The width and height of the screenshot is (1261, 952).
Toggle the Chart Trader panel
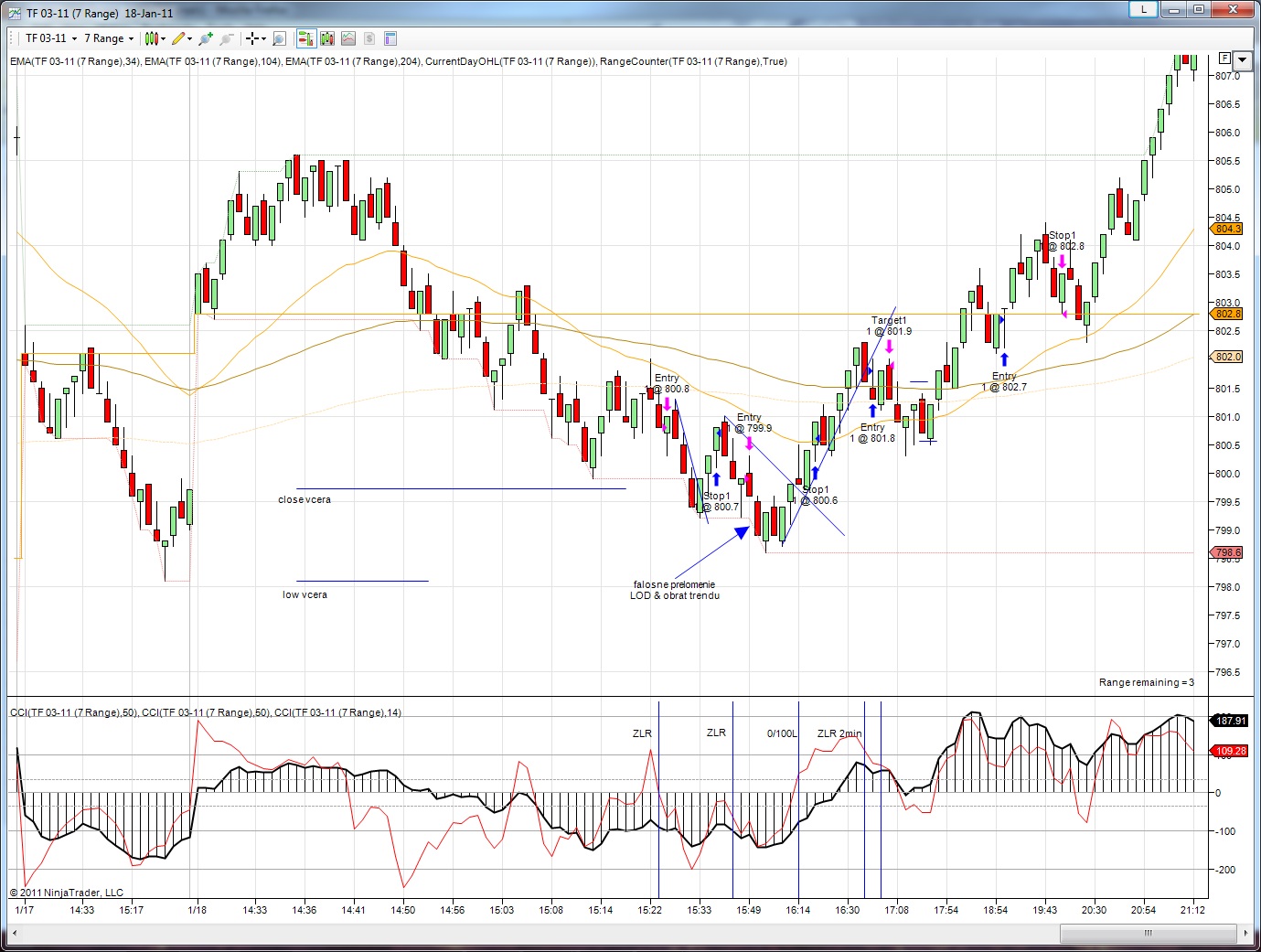click(305, 38)
